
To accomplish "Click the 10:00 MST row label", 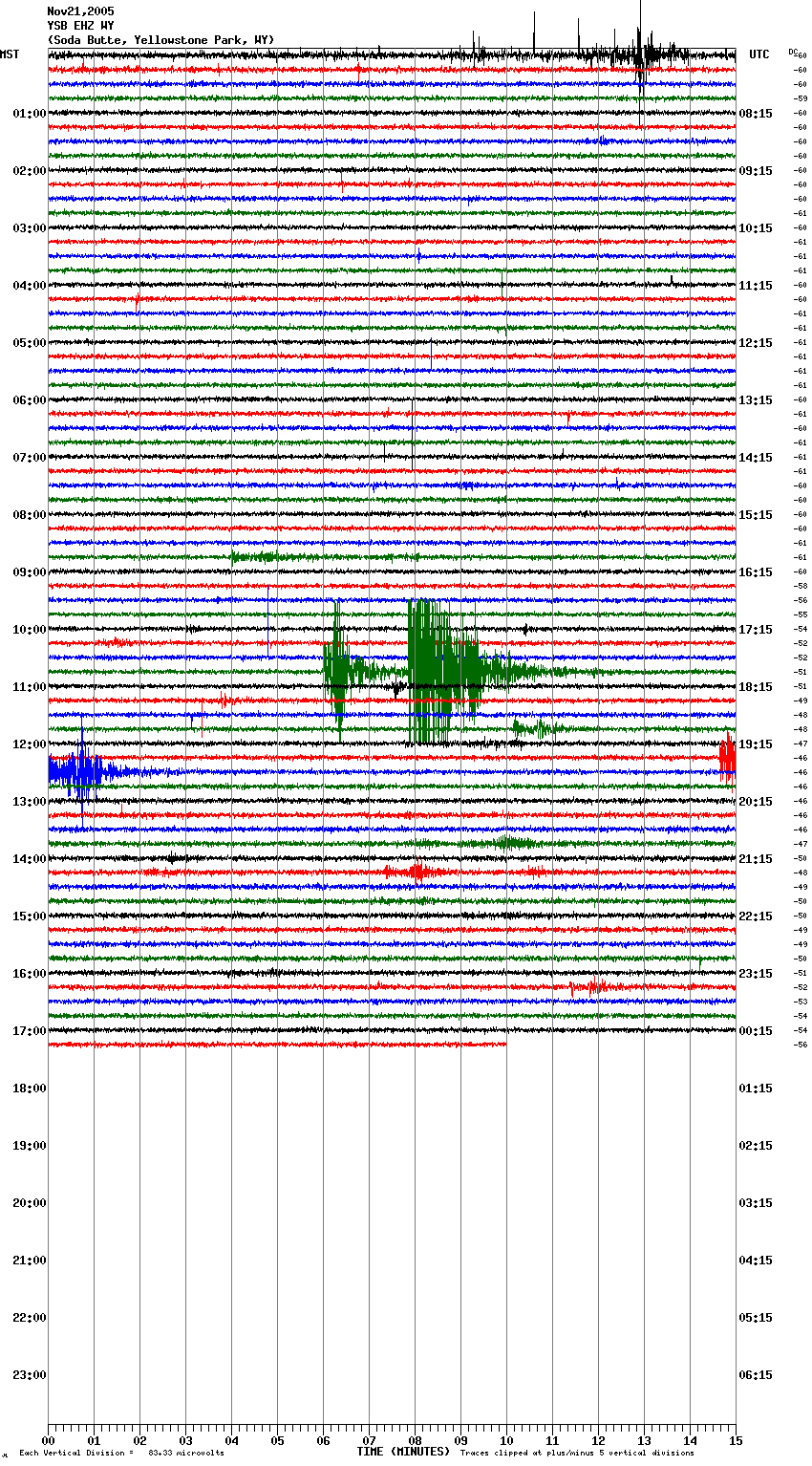I will pos(30,630).
